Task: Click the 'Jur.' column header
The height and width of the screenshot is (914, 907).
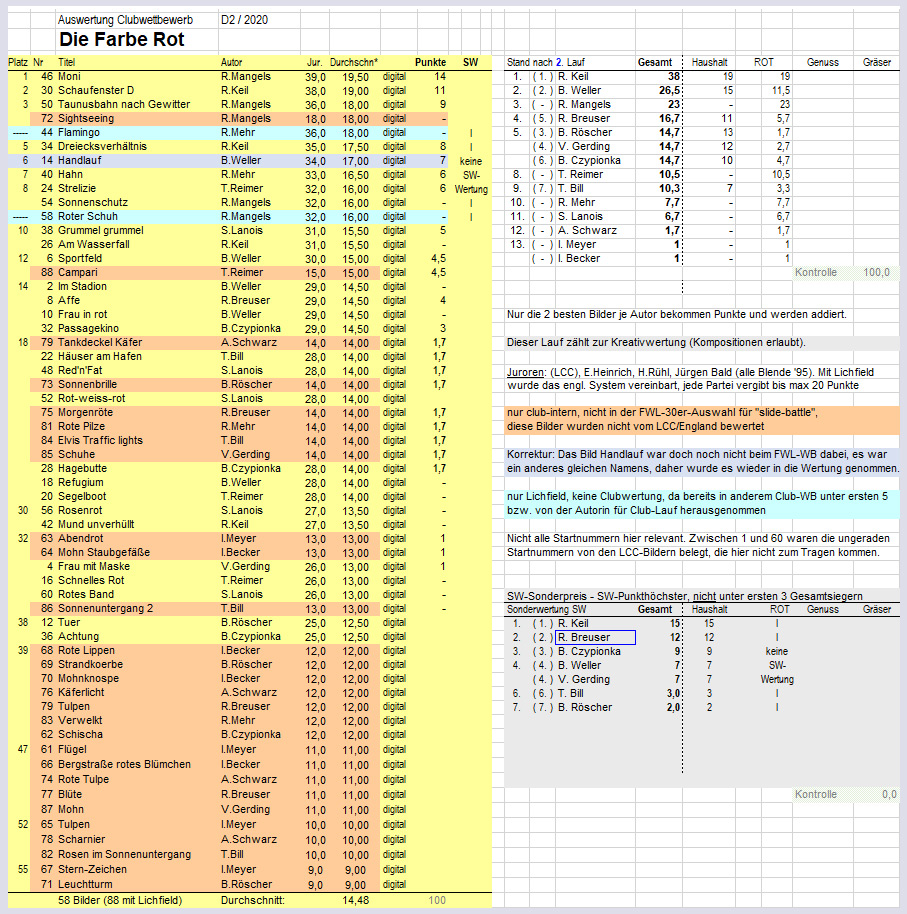Action: point(315,62)
